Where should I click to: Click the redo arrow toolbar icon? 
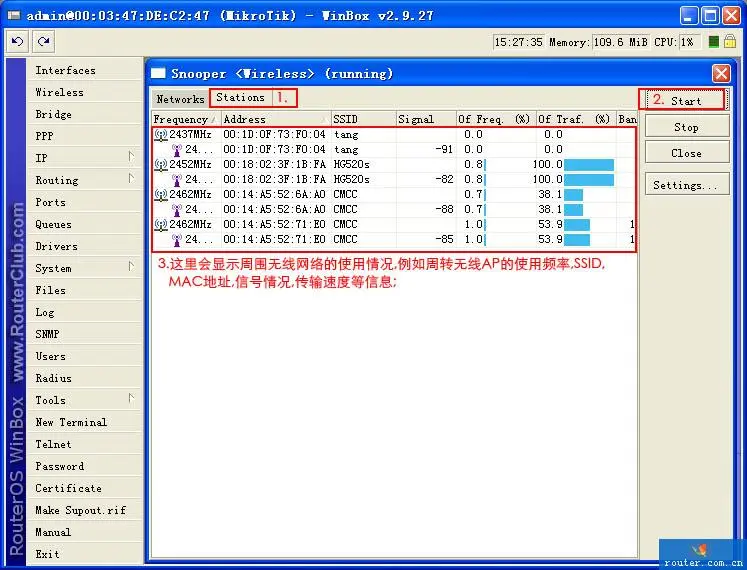[x=43, y=41]
